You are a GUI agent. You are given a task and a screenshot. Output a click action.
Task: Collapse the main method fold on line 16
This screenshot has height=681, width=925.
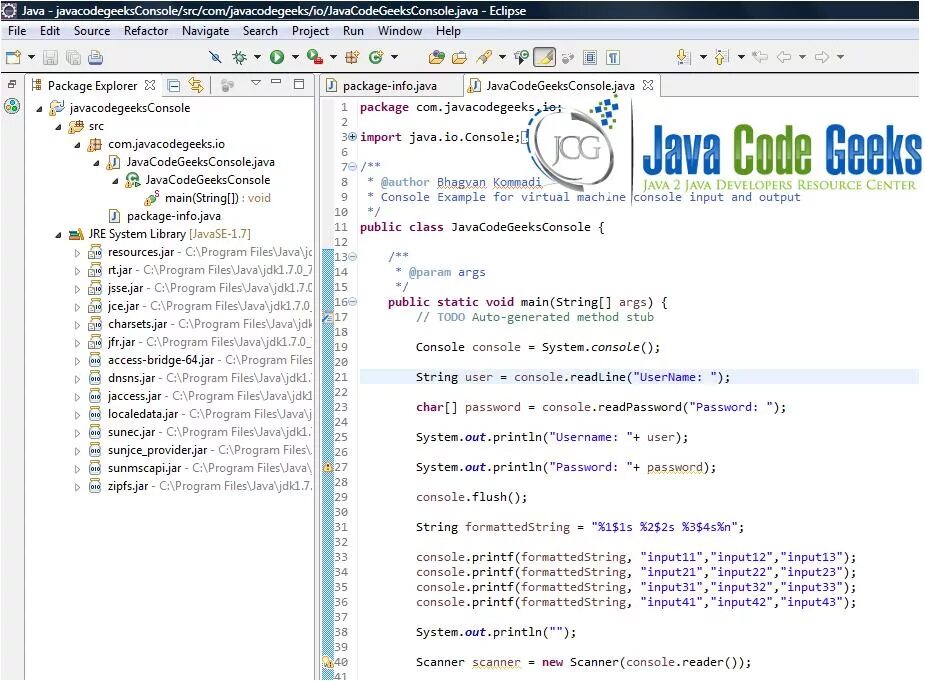[x=352, y=302]
